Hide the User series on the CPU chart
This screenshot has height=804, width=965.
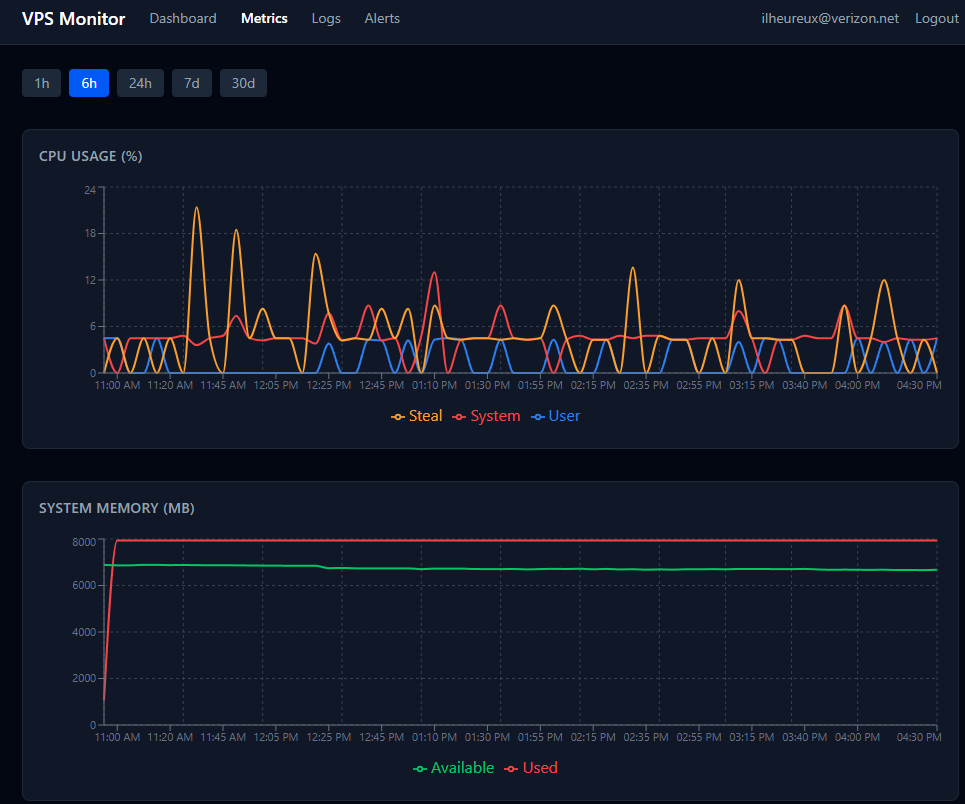point(555,416)
